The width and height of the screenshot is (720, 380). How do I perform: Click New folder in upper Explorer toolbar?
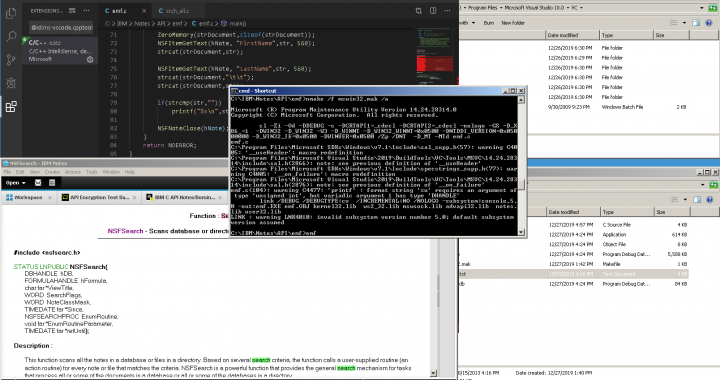coord(513,23)
